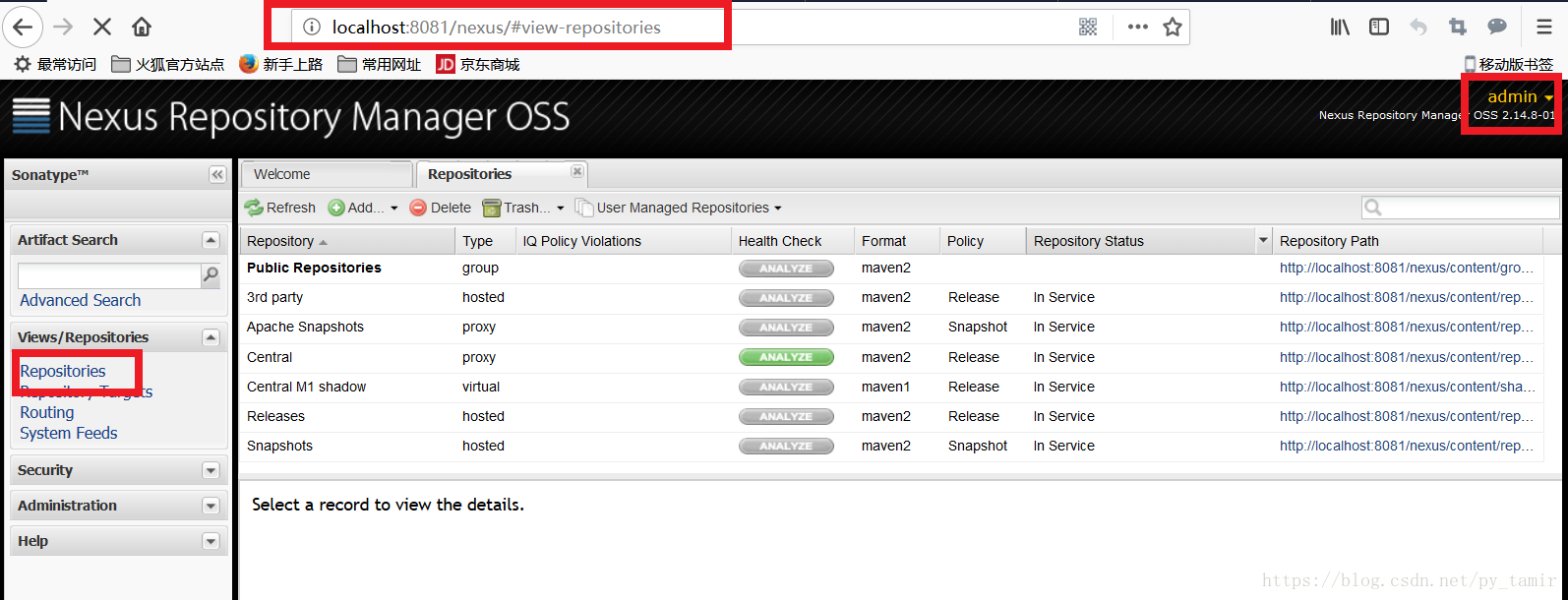
Task: Refresh the repositories list
Action: 280,208
